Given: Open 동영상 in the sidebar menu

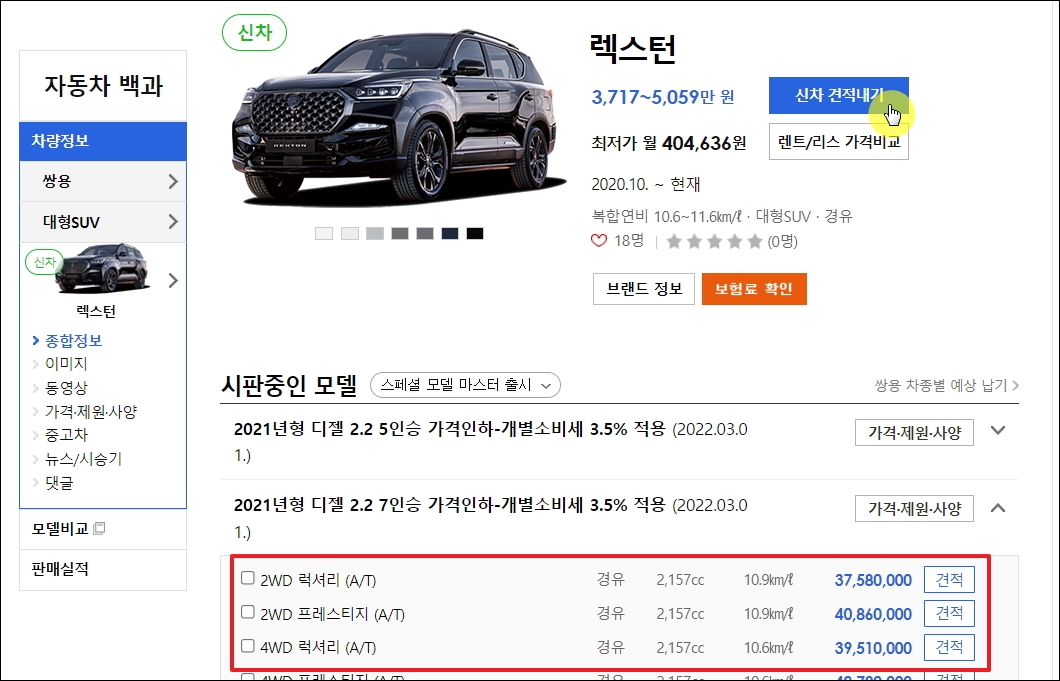Looking at the screenshot, I should pyautogui.click(x=66, y=388).
